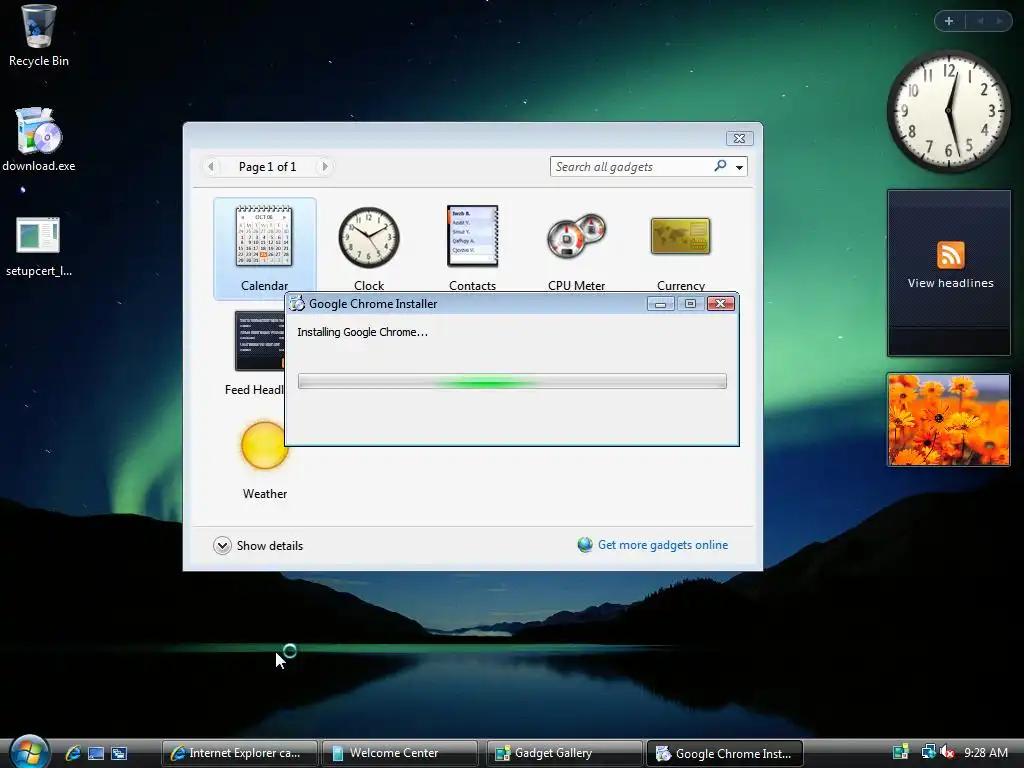Switch to Internet Explorer taskbar button
This screenshot has height=768, width=1024.
click(x=239, y=753)
